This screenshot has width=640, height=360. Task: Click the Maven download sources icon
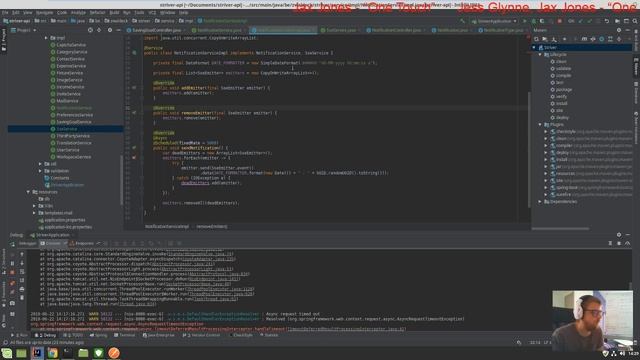click(554, 39)
